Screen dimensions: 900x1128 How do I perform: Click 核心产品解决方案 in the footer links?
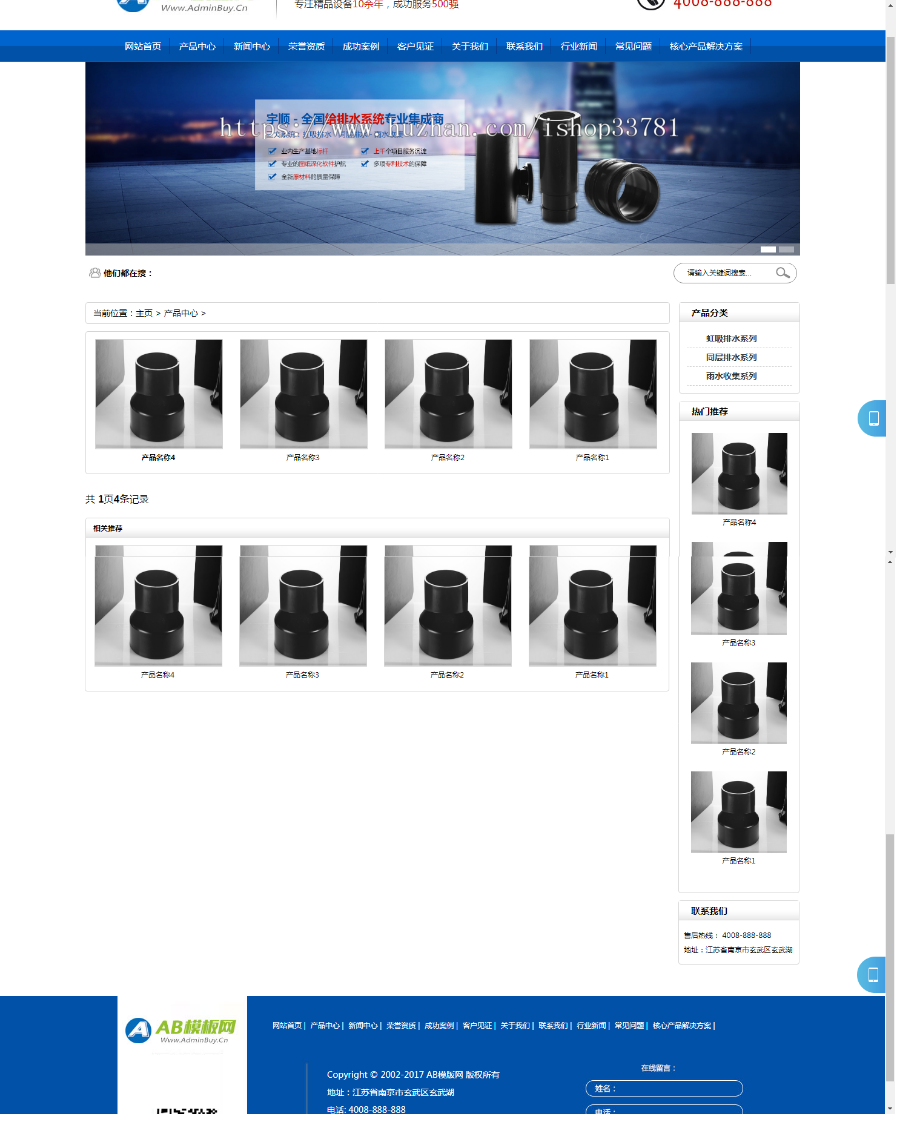681,1025
